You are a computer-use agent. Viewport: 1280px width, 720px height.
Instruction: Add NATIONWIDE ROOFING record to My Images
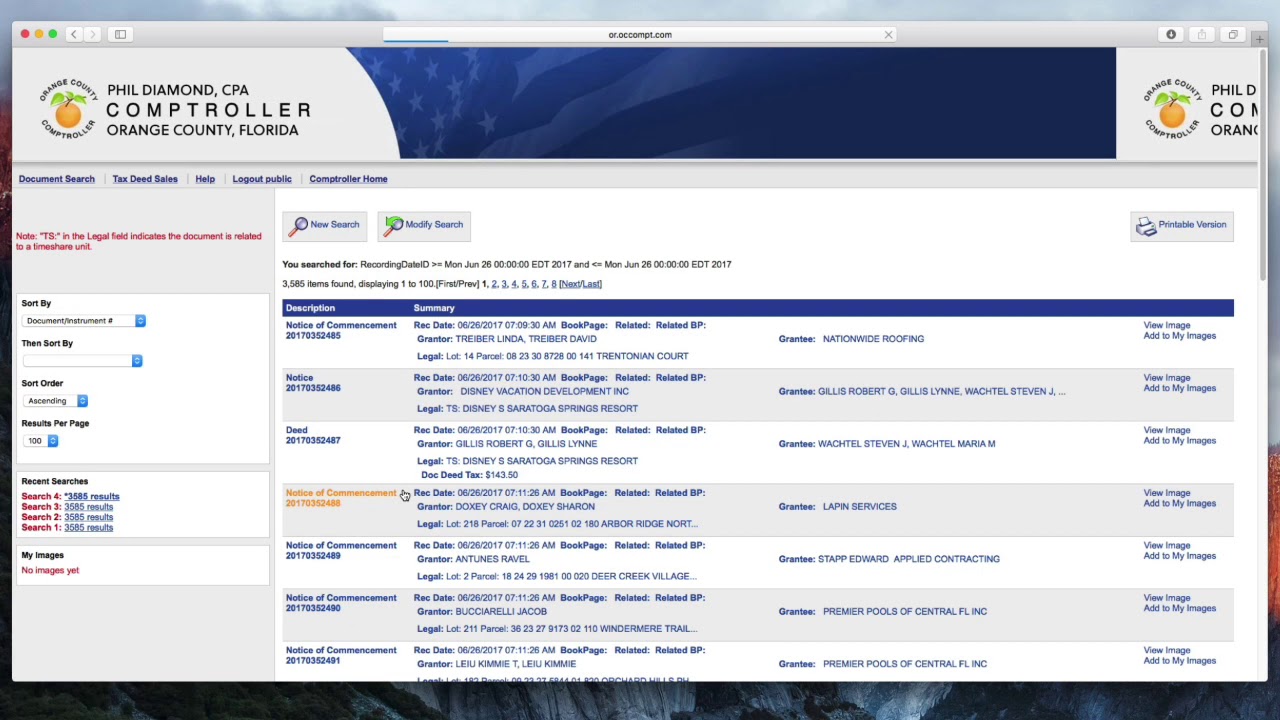(1180, 336)
